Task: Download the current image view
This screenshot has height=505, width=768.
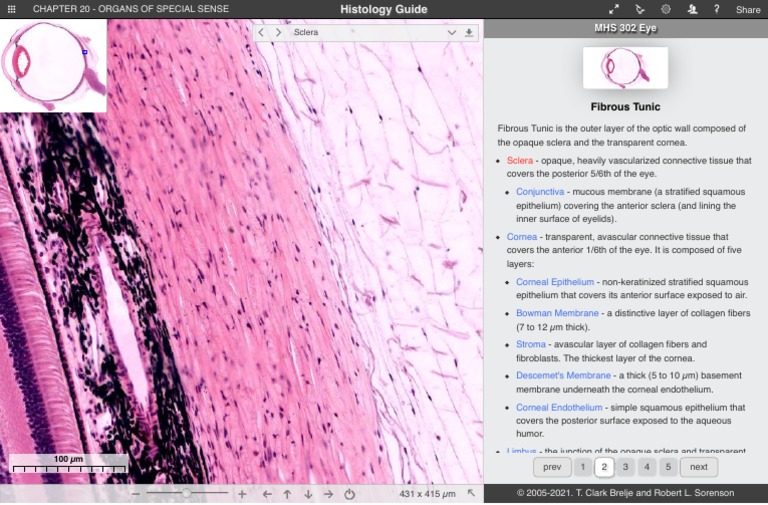Action: [x=469, y=33]
